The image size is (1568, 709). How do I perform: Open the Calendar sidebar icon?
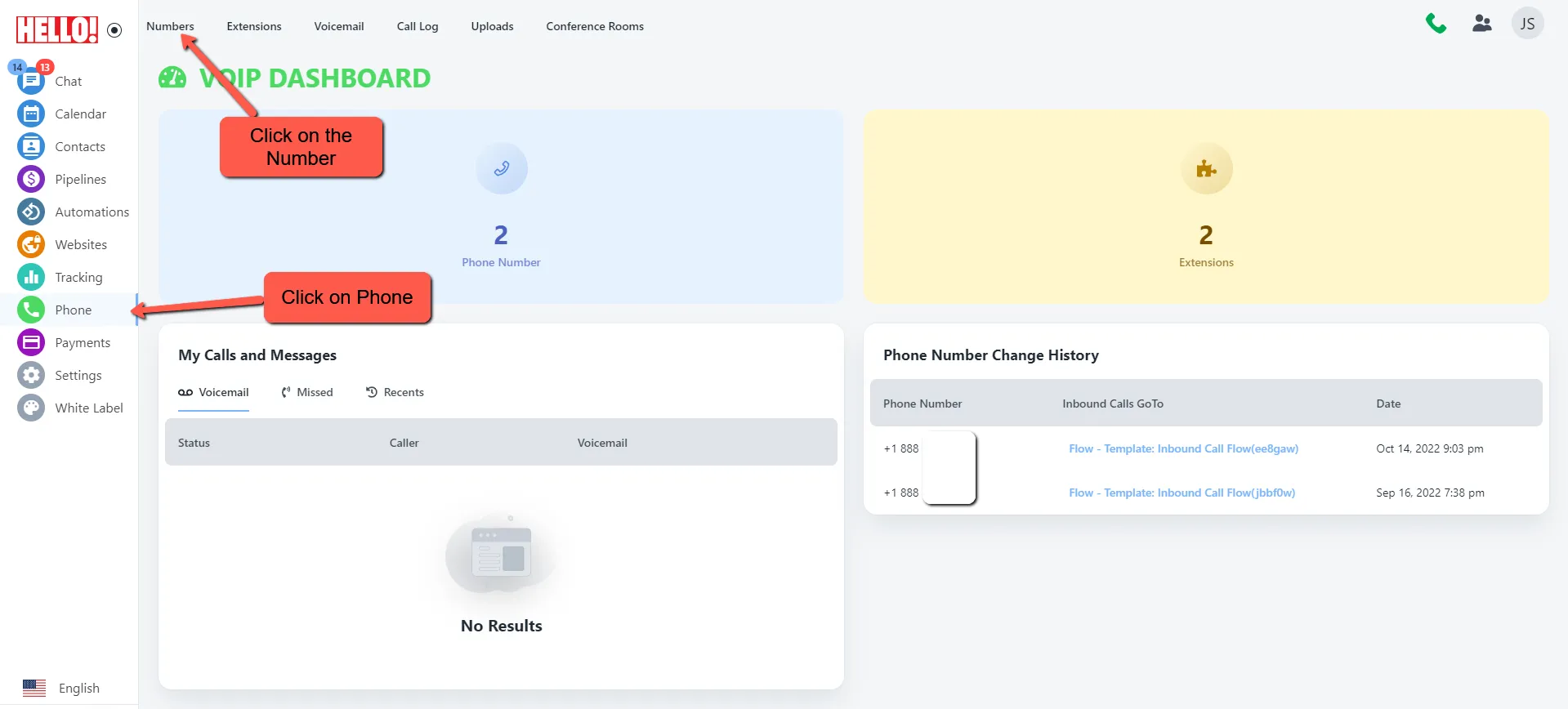point(31,114)
